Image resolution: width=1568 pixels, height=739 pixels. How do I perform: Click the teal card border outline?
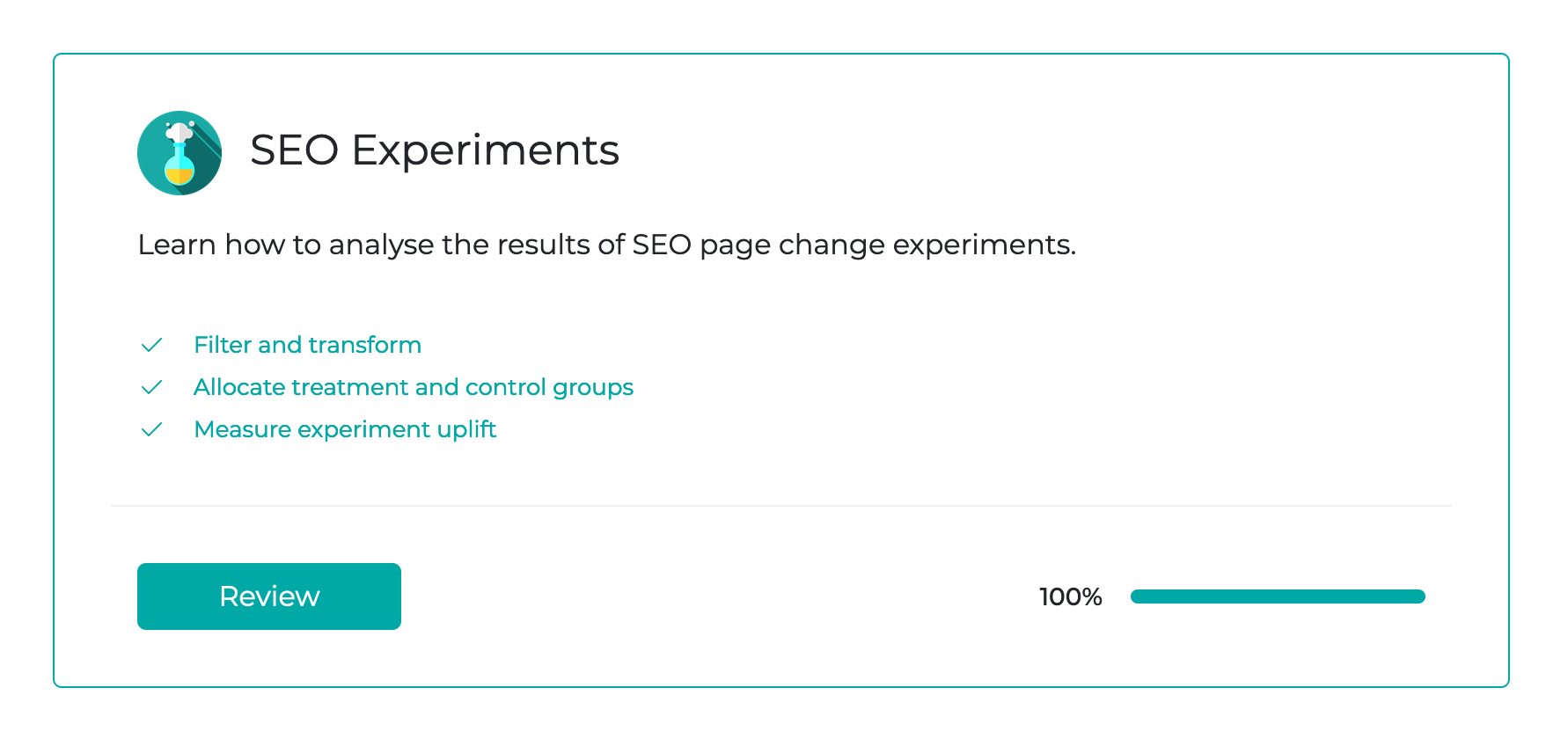coord(781,55)
